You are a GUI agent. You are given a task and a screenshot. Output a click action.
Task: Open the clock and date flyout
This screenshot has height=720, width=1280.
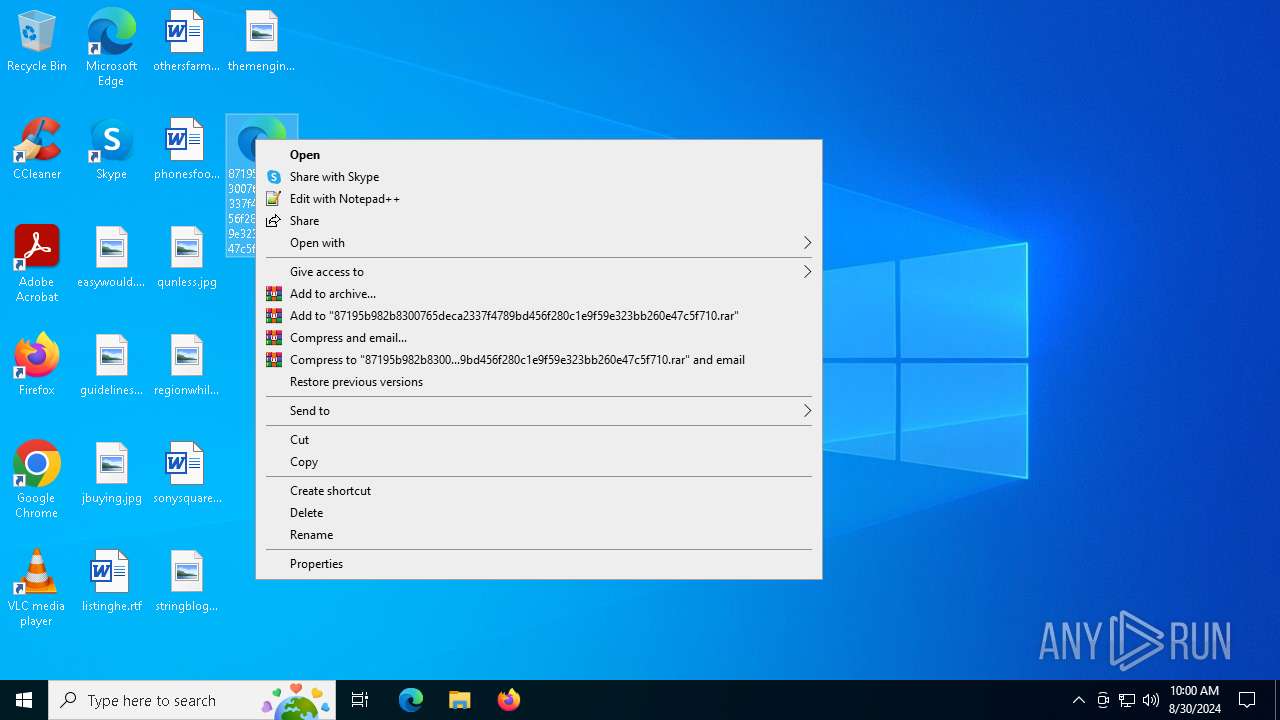pyautogui.click(x=1194, y=700)
